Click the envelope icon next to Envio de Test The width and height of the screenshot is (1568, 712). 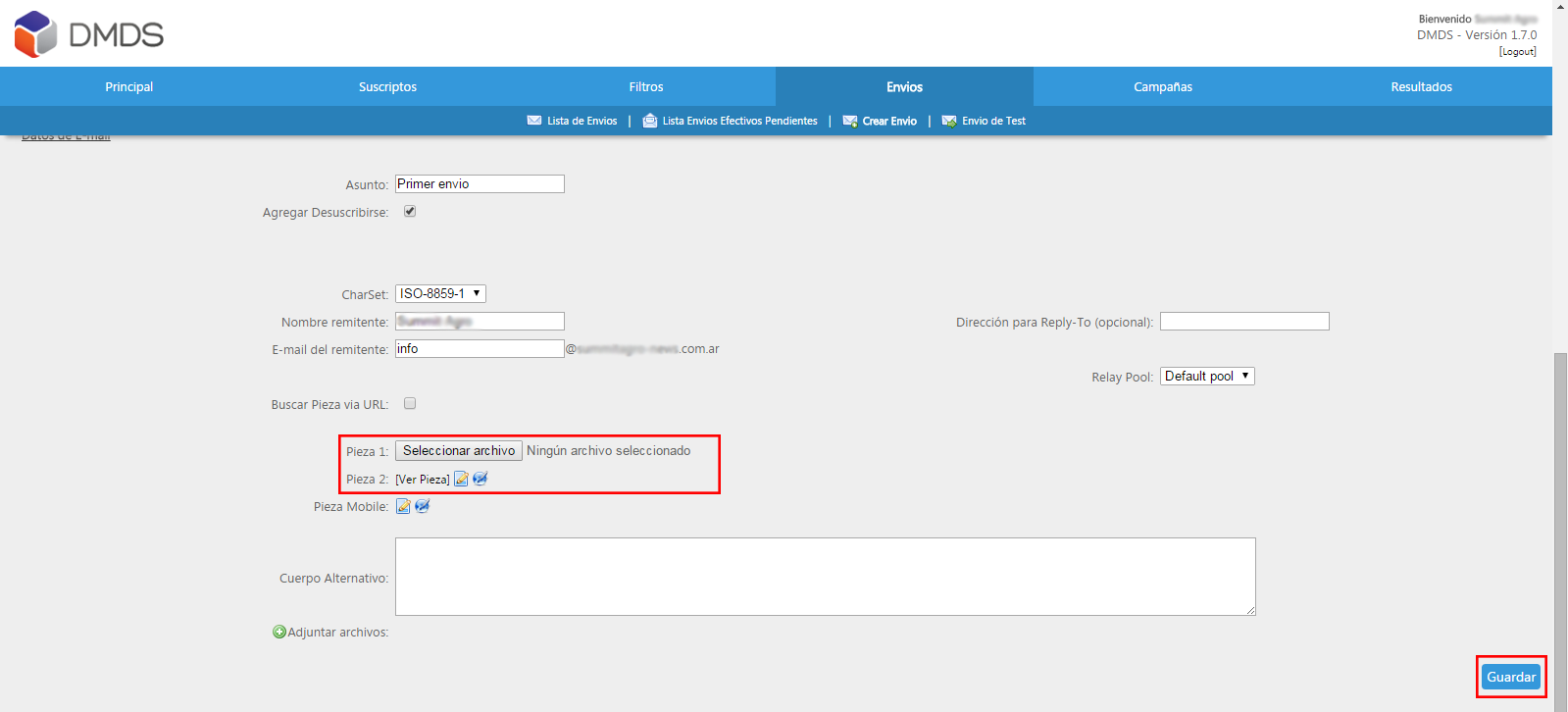(949, 121)
